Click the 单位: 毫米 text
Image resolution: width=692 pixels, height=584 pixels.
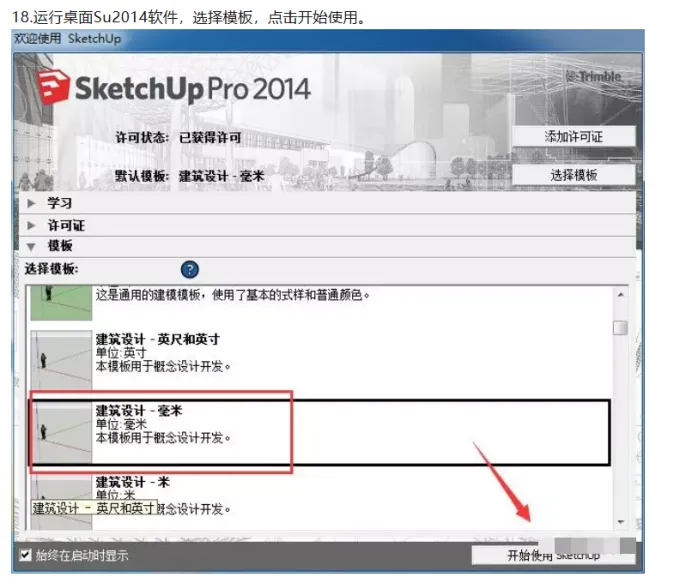click(x=121, y=425)
